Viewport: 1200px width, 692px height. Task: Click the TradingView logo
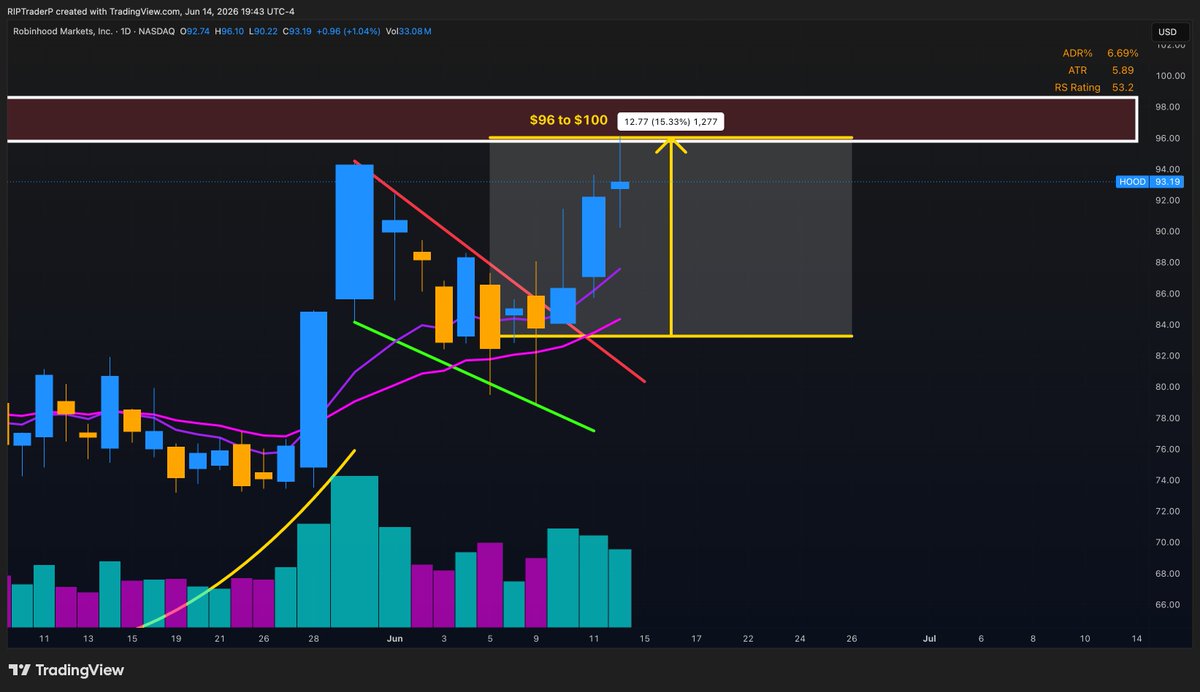pyautogui.click(x=66, y=670)
